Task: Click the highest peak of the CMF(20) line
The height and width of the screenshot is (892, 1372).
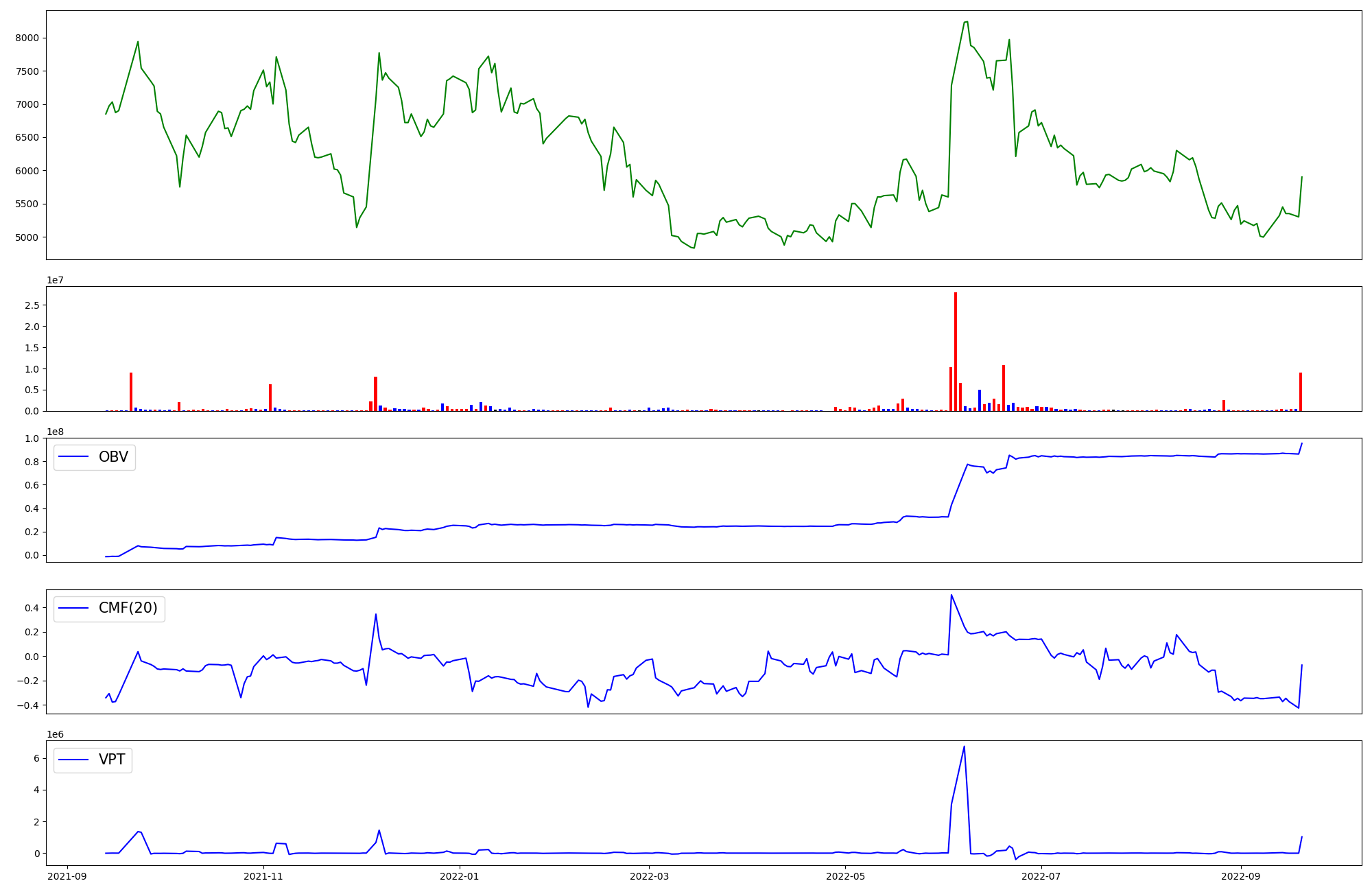Action: 951,595
